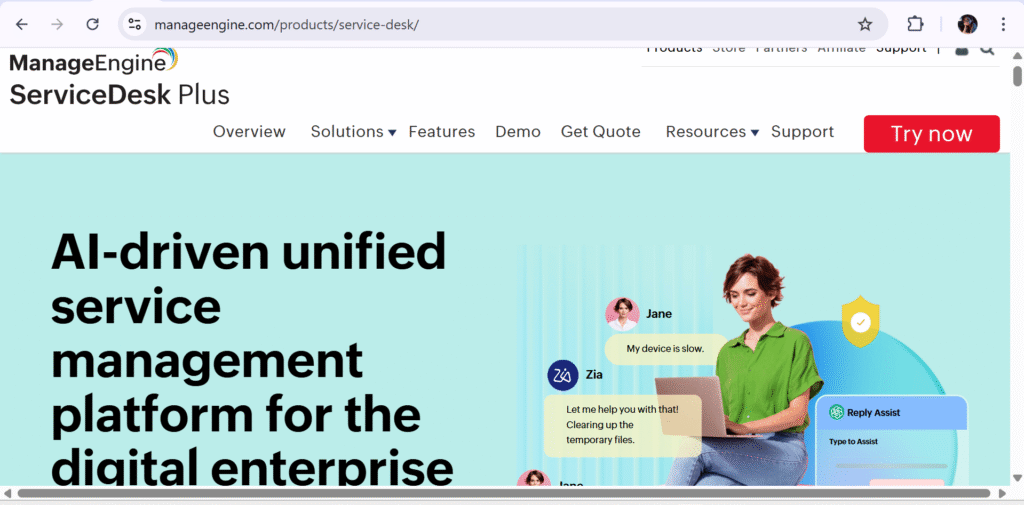1024x505 pixels.
Task: Go to the Features page
Action: pos(441,131)
